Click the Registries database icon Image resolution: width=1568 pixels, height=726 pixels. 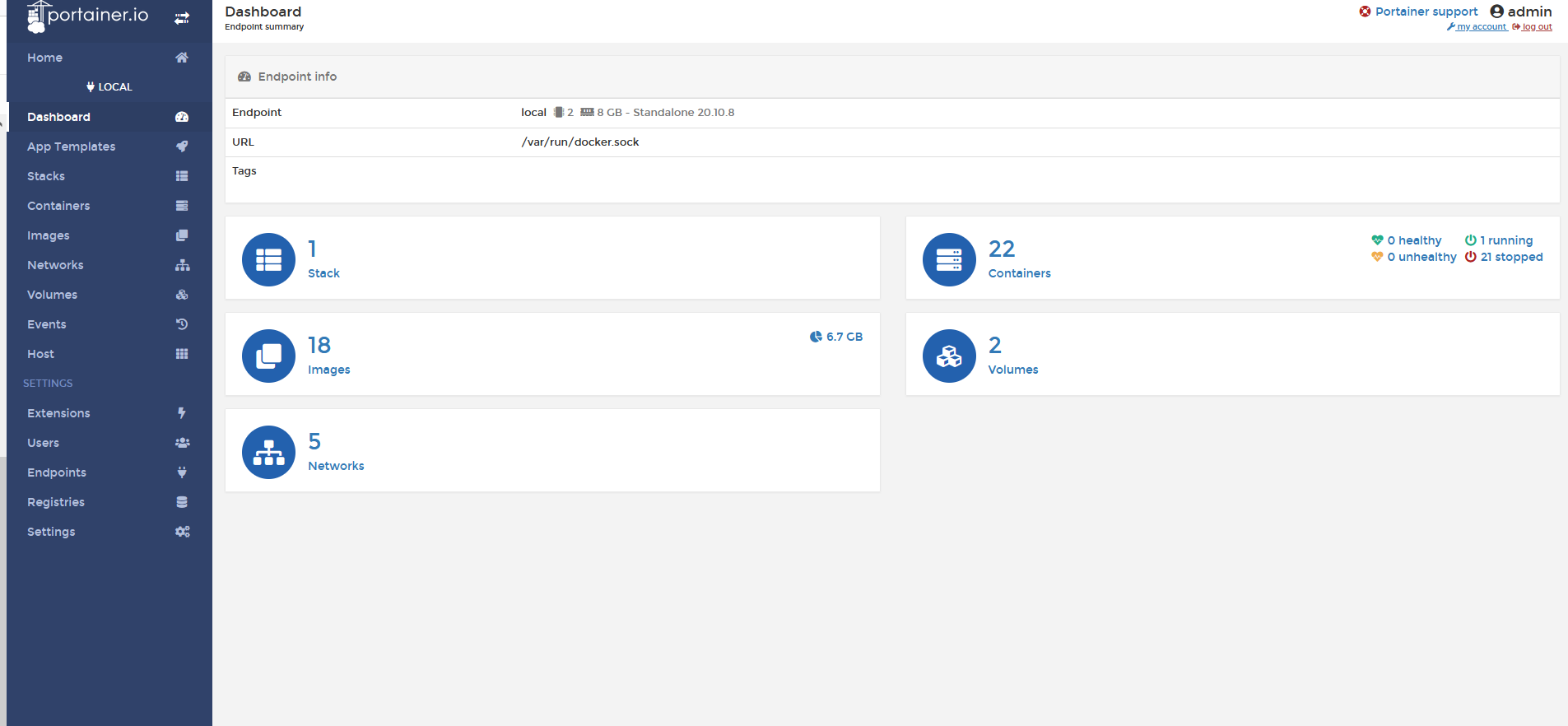tap(182, 502)
